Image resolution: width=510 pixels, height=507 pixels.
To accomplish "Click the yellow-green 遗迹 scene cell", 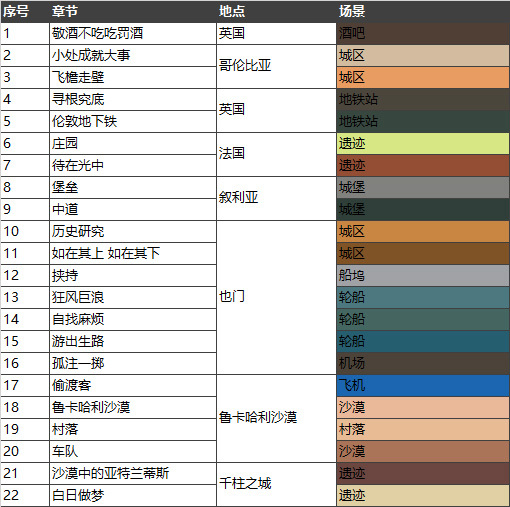I will coord(423,143).
